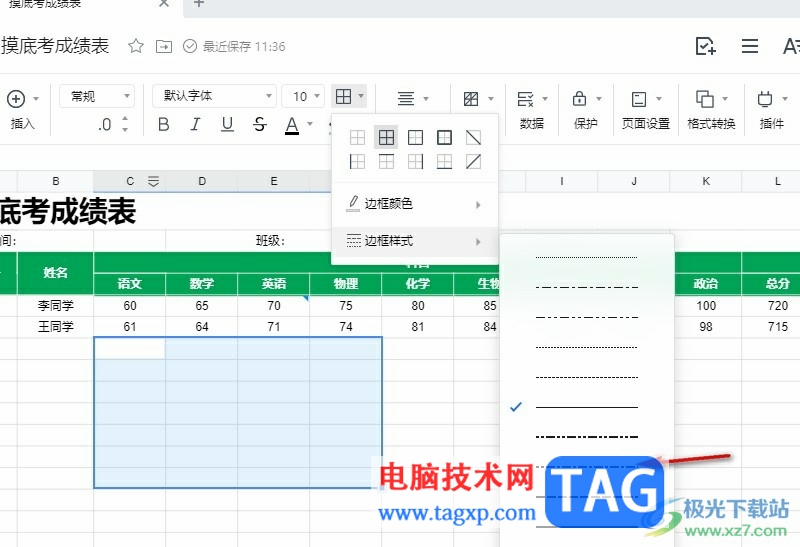Toggle strikethrough formatting
800x547 pixels.
pyautogui.click(x=260, y=124)
